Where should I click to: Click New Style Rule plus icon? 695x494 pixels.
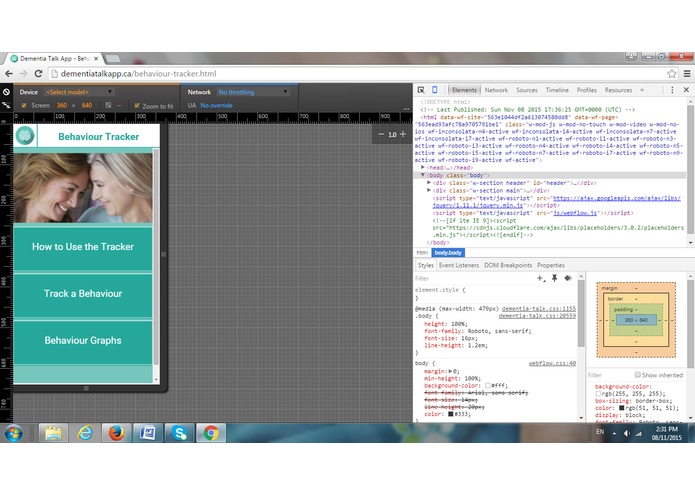click(541, 278)
